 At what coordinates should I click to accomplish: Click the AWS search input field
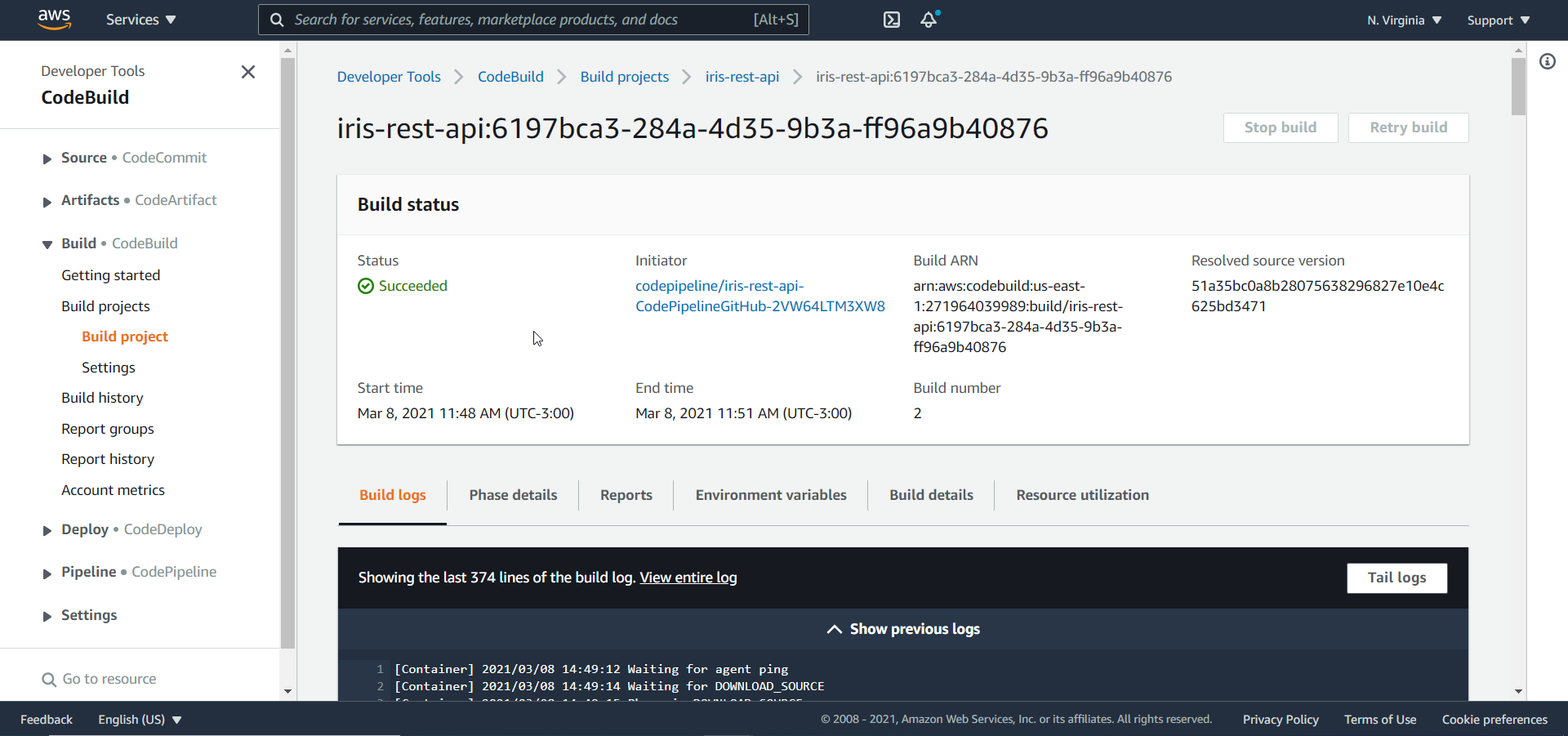coord(523,20)
